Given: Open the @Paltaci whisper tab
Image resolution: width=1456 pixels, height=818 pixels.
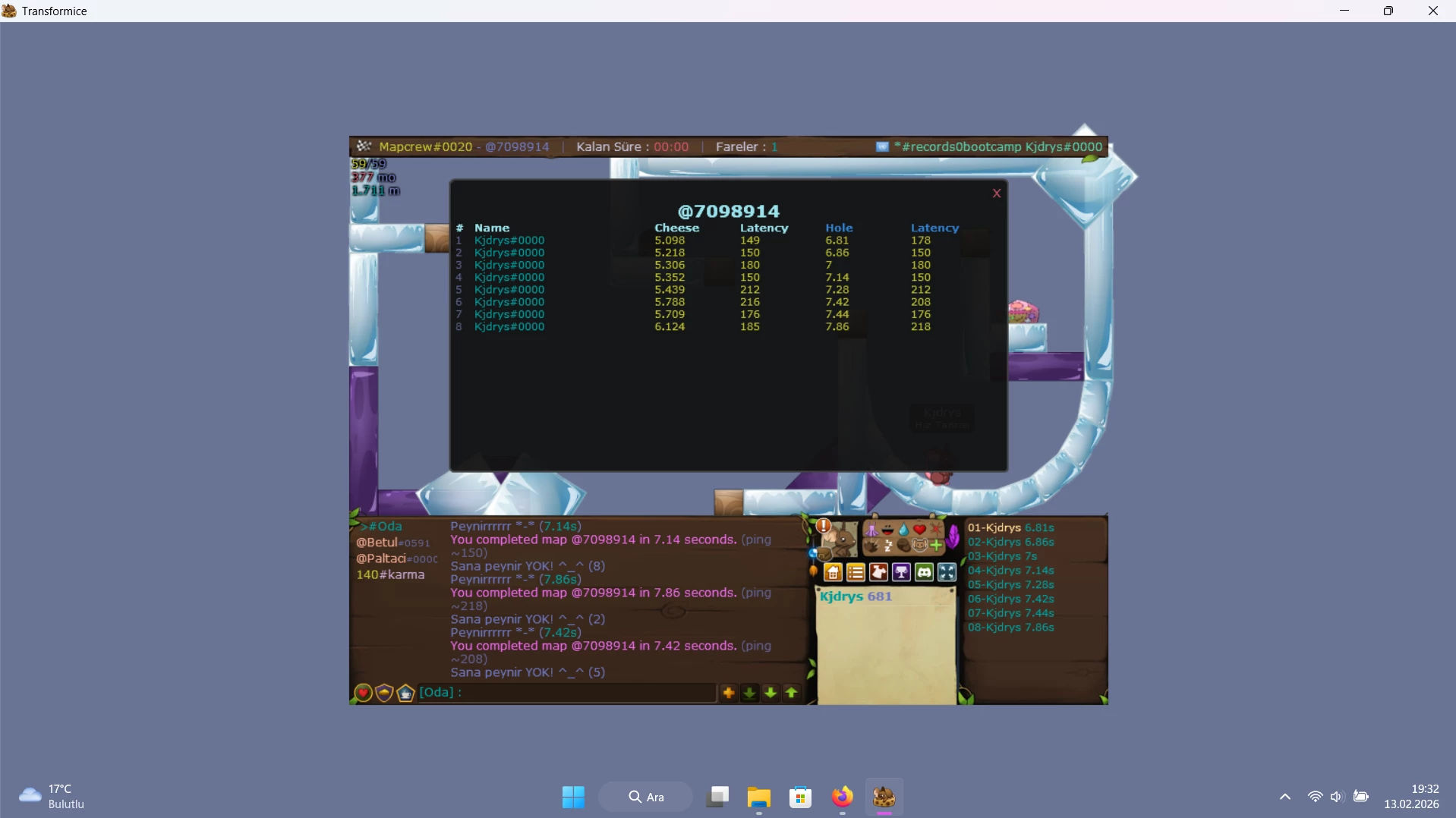Looking at the screenshot, I should 397,558.
